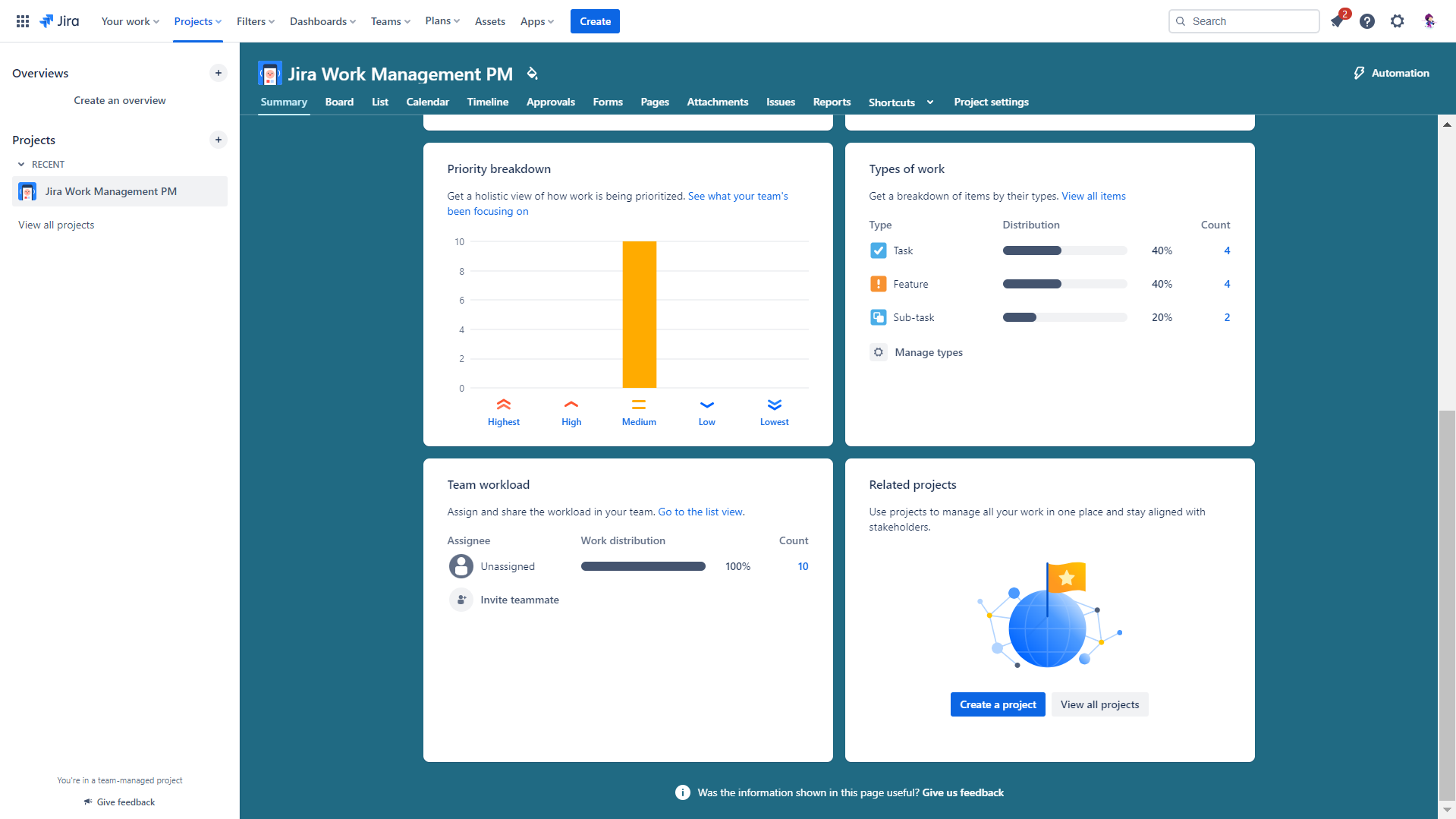Open the Teams dropdown
This screenshot has width=1456, height=819.
pyautogui.click(x=391, y=21)
